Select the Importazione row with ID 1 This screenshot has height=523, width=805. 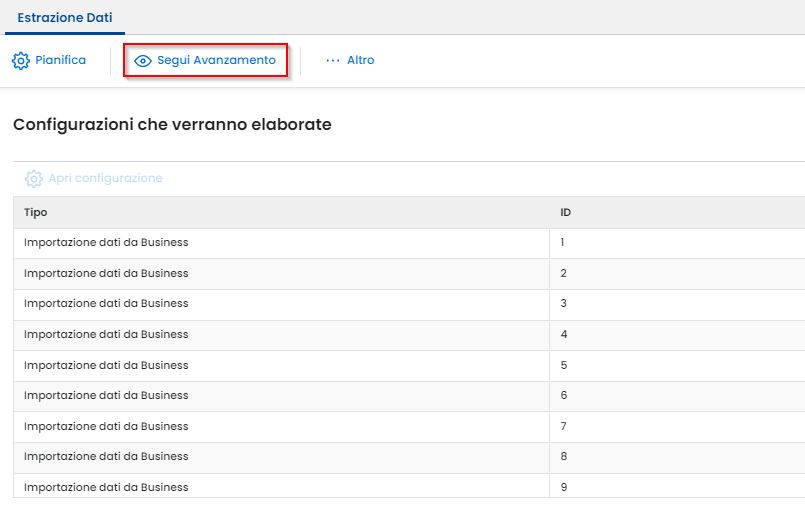tap(106, 243)
